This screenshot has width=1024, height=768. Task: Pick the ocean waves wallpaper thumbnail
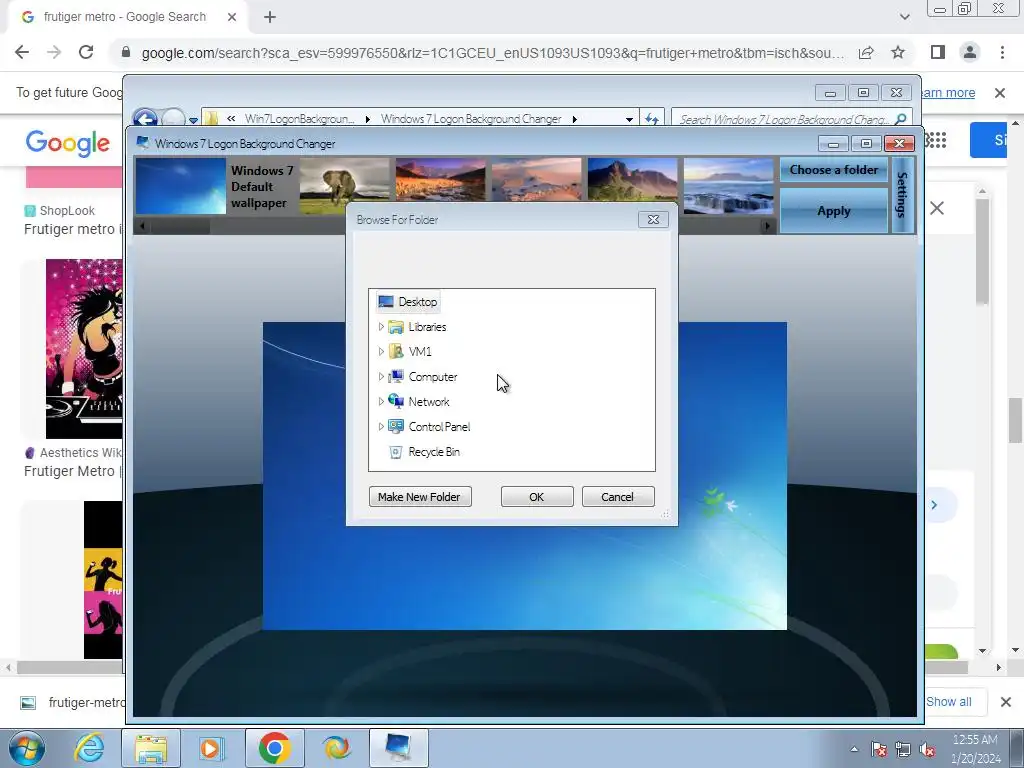[x=728, y=186]
